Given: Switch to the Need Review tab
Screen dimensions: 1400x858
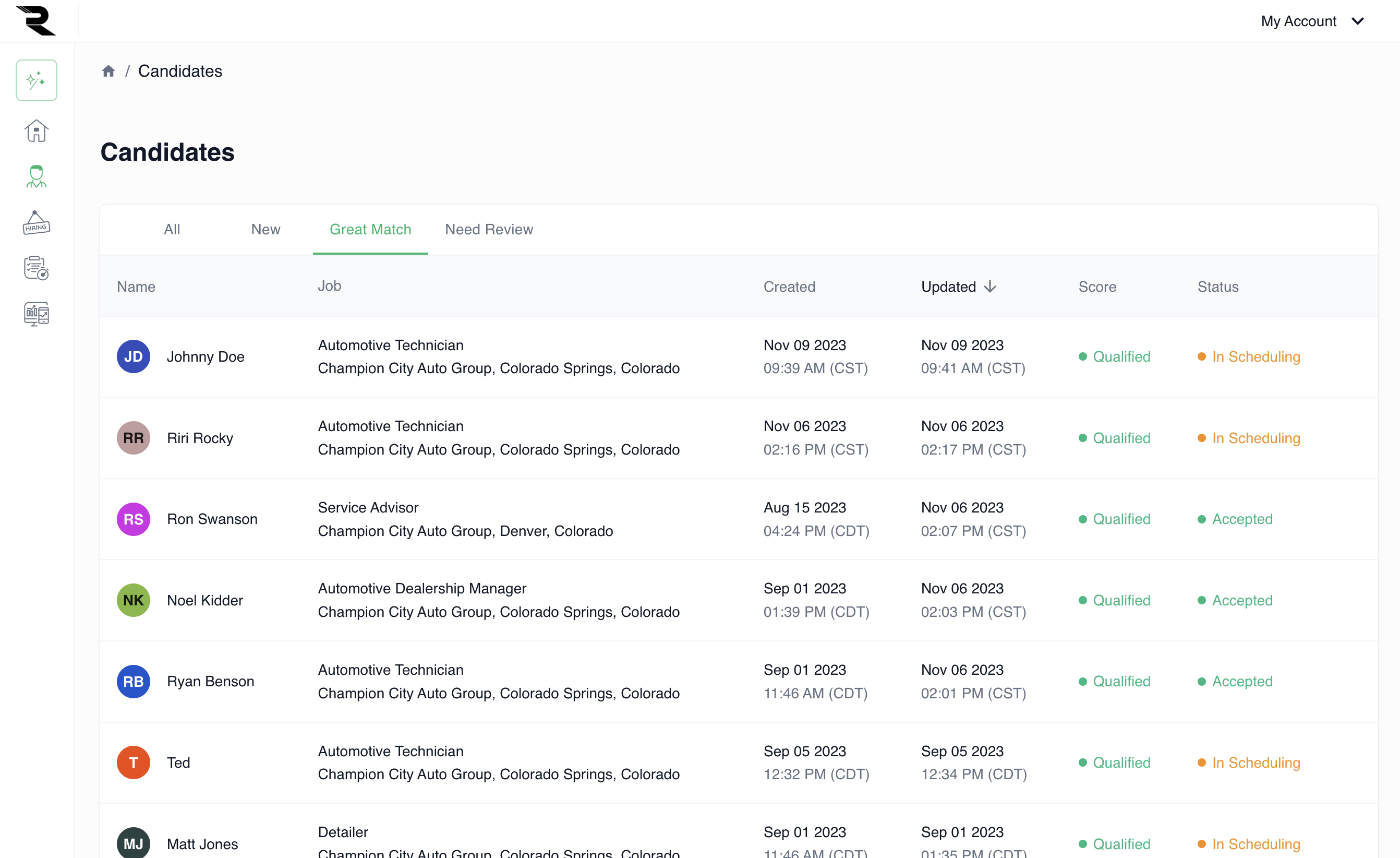Looking at the screenshot, I should [x=489, y=229].
